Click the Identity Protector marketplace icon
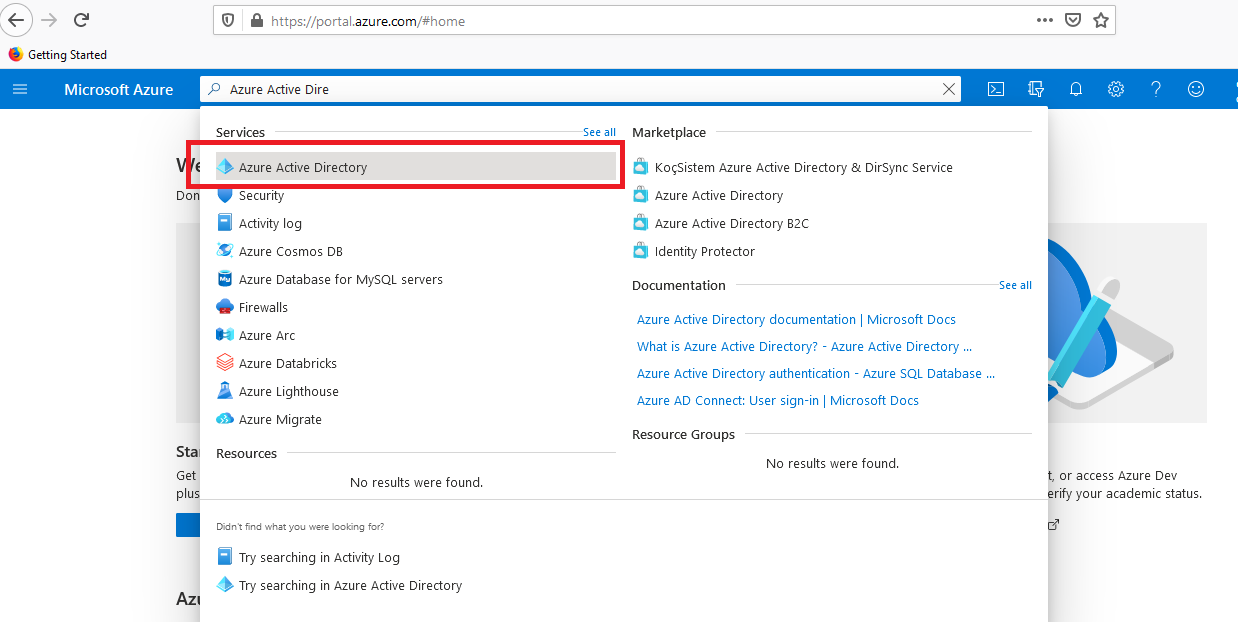Image resolution: width=1238 pixels, height=622 pixels. tap(641, 251)
